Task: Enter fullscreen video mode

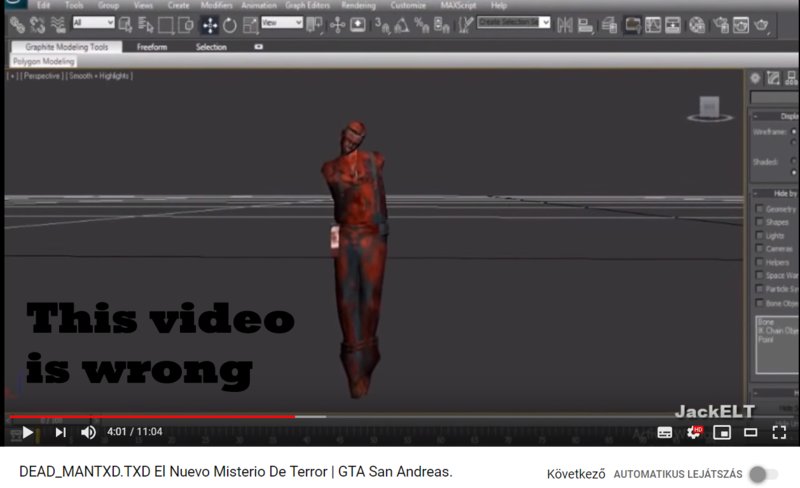Action: (x=779, y=432)
